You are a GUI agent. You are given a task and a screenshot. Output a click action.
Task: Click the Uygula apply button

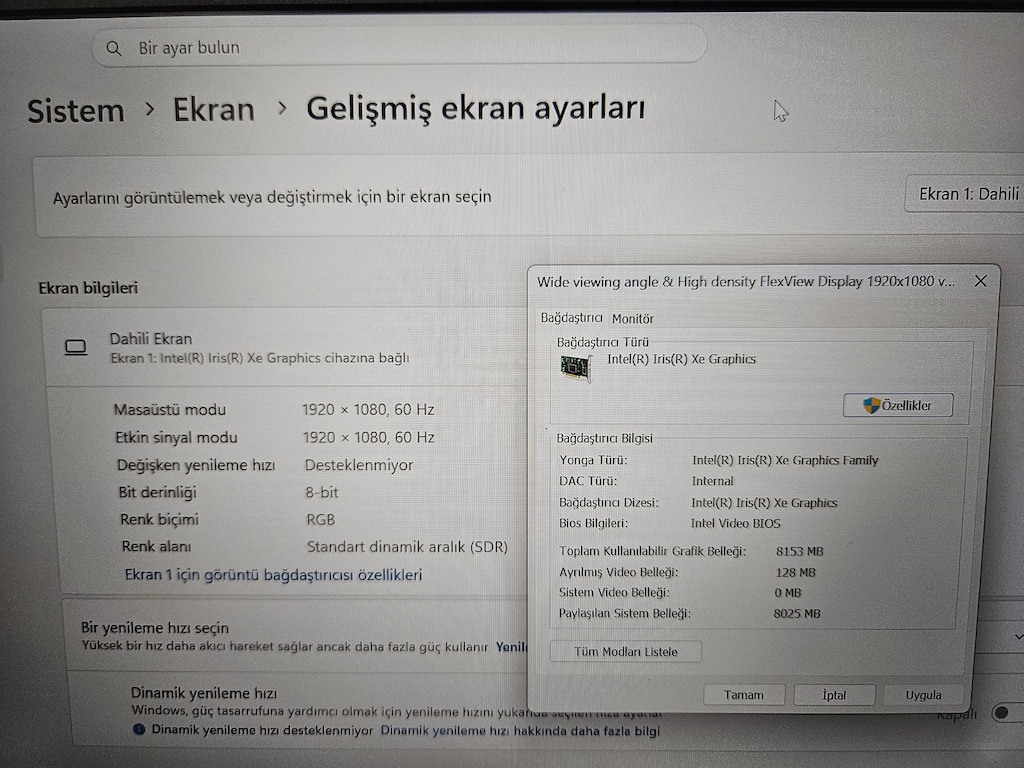pos(923,695)
